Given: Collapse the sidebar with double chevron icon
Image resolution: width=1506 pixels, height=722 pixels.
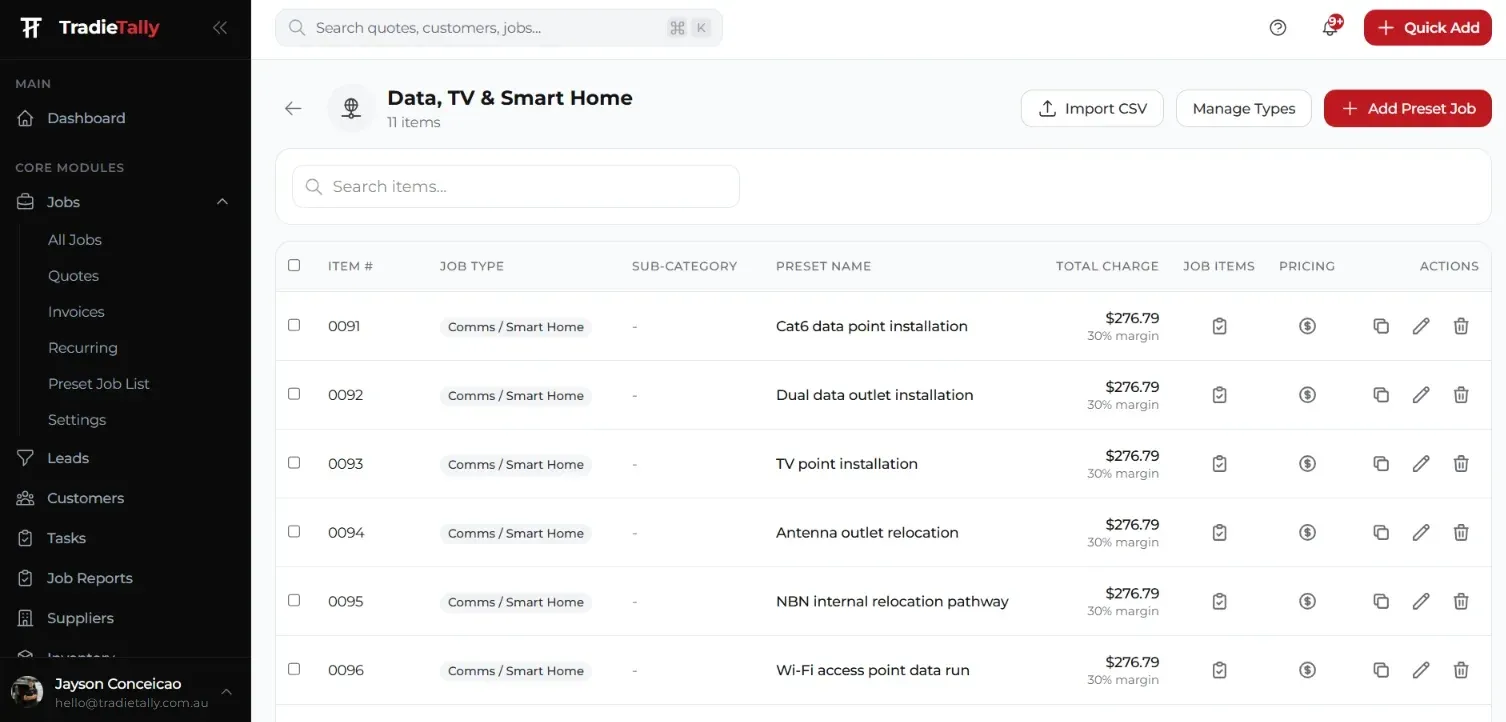Looking at the screenshot, I should pos(220,28).
